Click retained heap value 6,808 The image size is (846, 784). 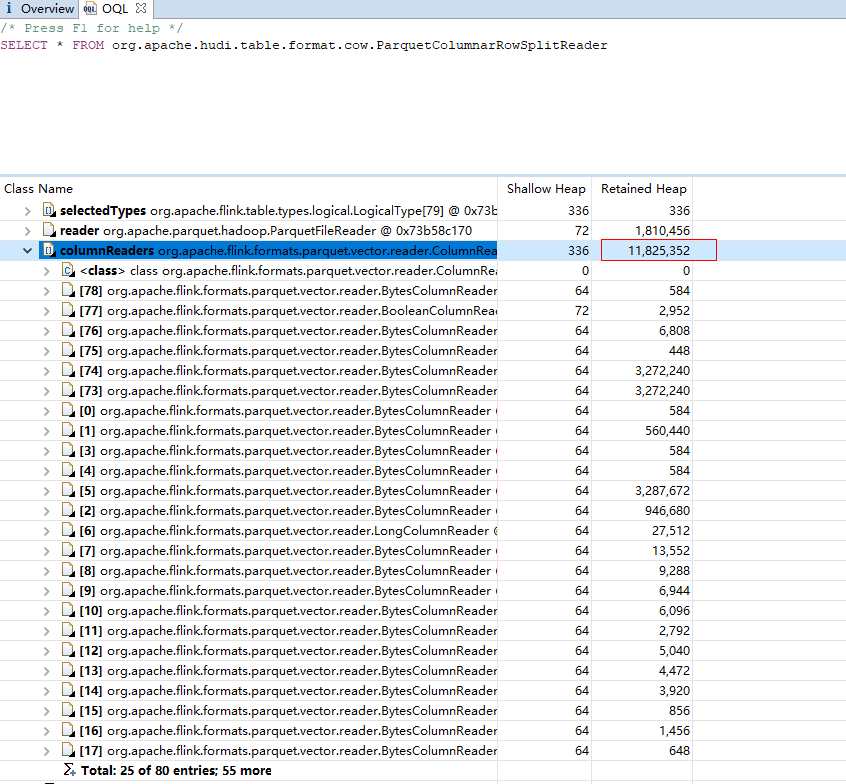[x=674, y=331]
